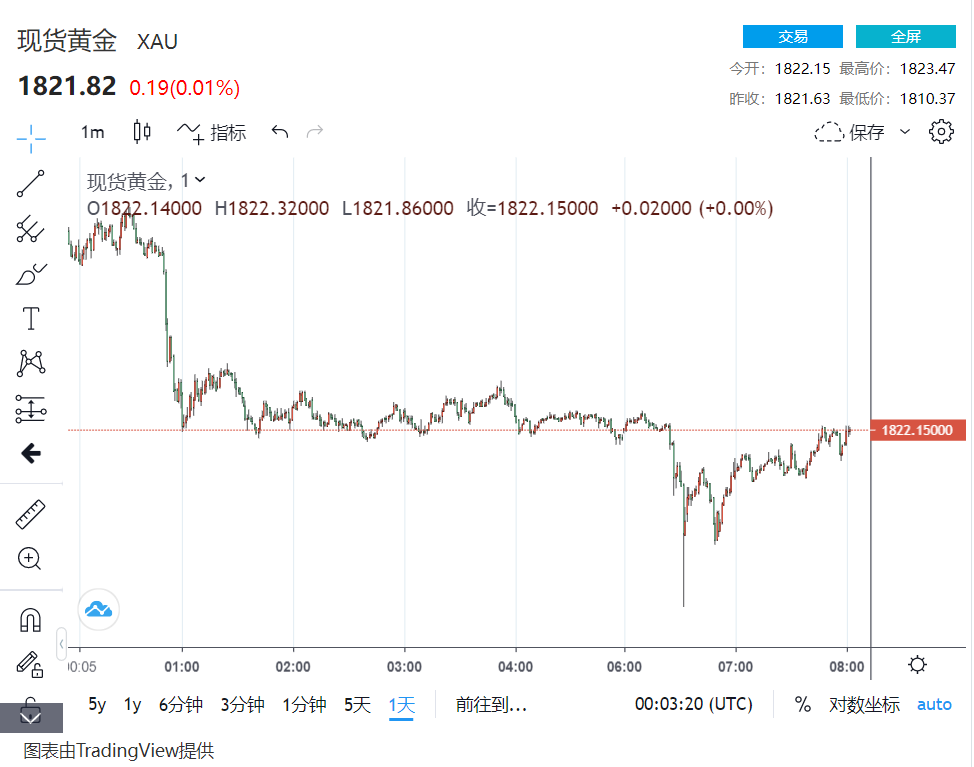
Task: Toggle magnet mode for drawing
Action: (x=31, y=621)
